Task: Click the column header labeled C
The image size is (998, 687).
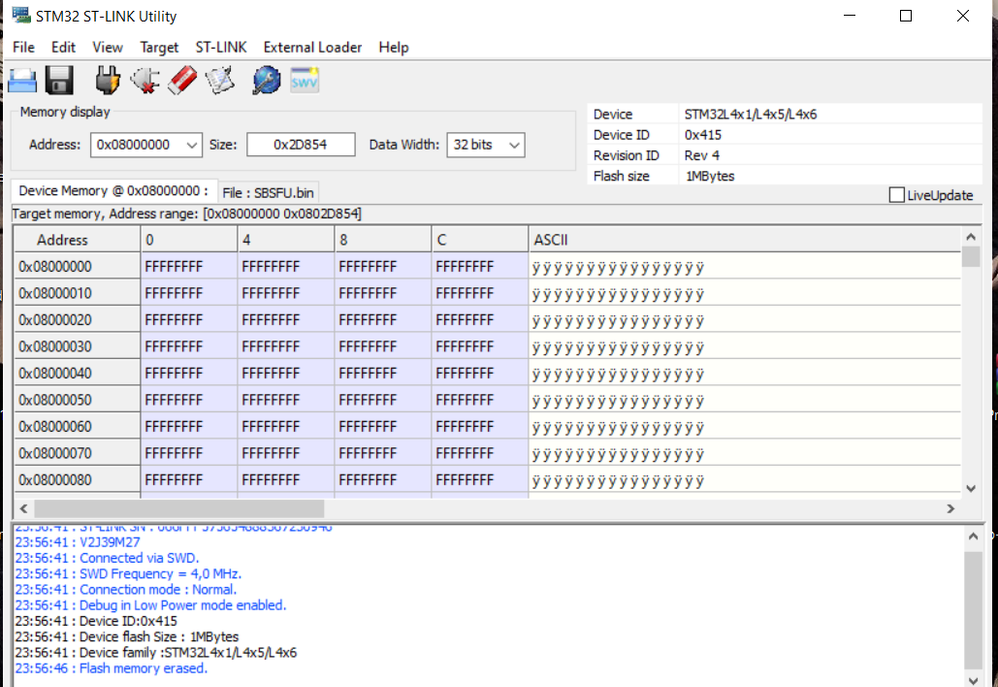Action: pos(480,240)
